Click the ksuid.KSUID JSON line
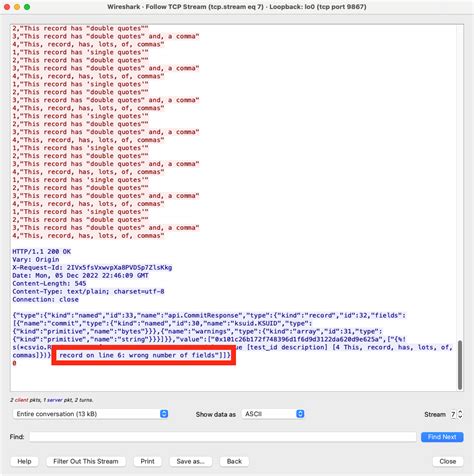 (162, 323)
